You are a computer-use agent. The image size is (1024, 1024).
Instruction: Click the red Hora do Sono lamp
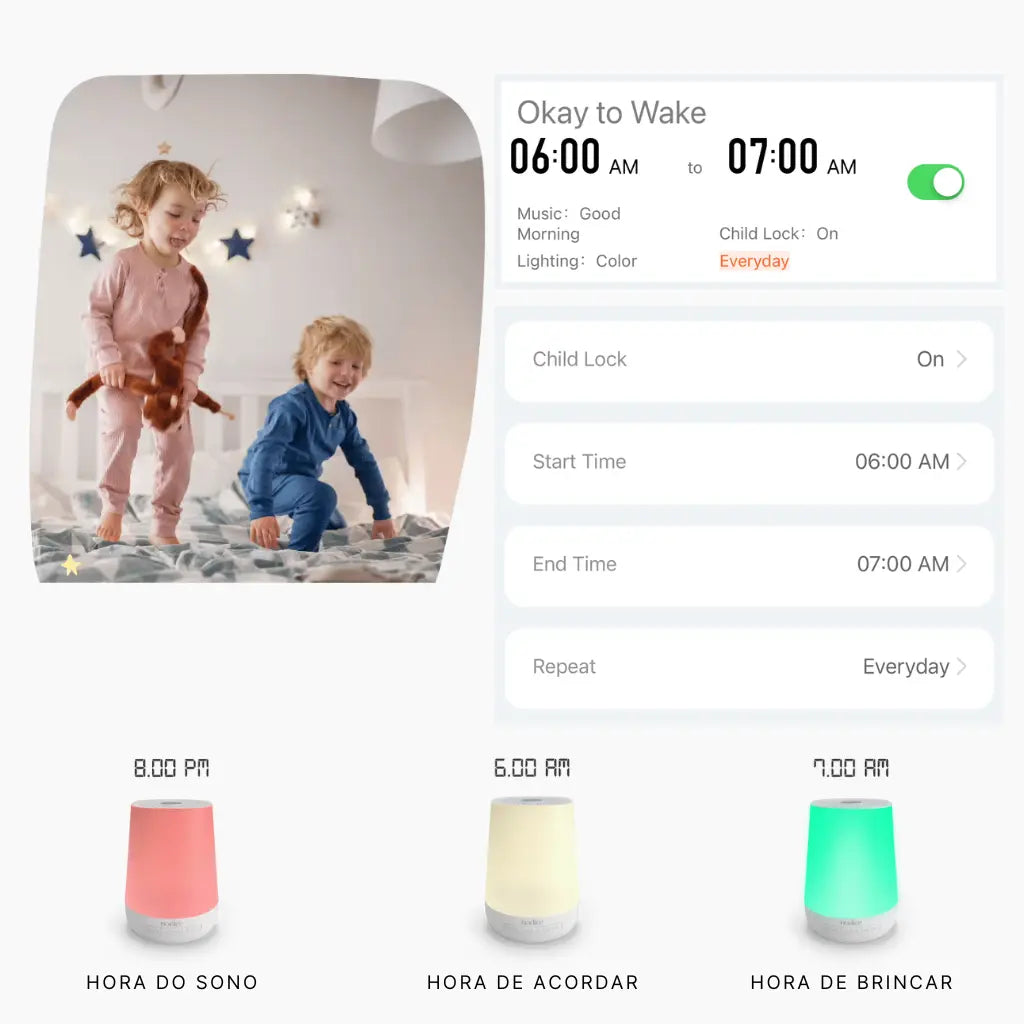171,869
